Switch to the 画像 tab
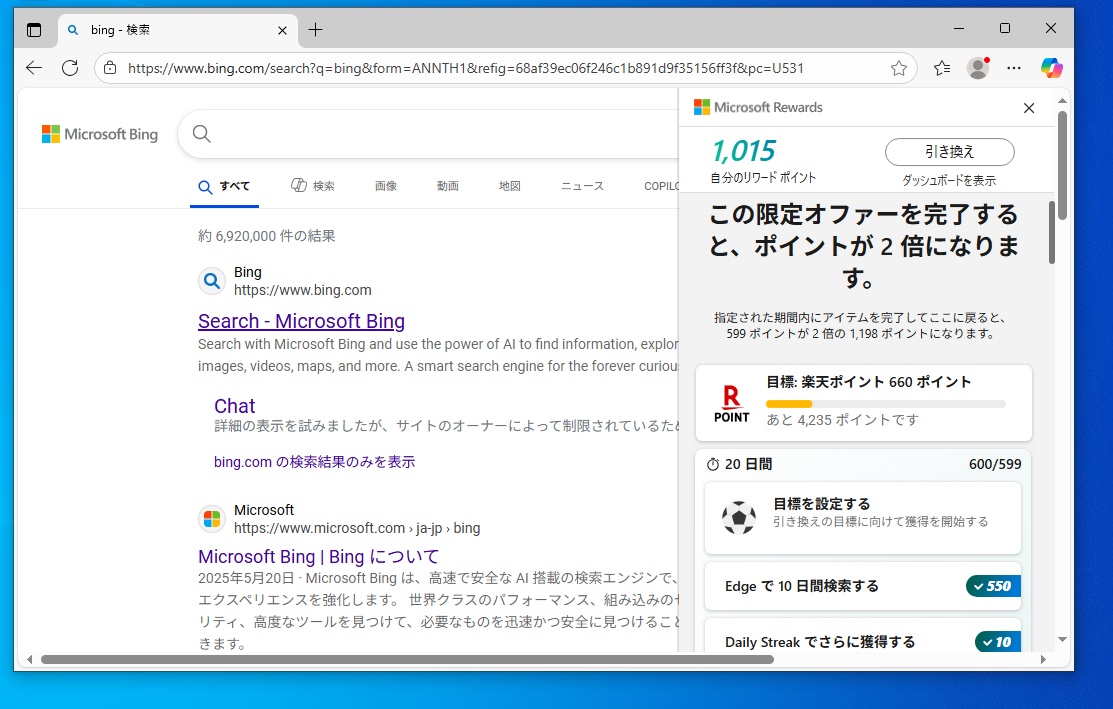The width and height of the screenshot is (1113, 709). [x=386, y=186]
